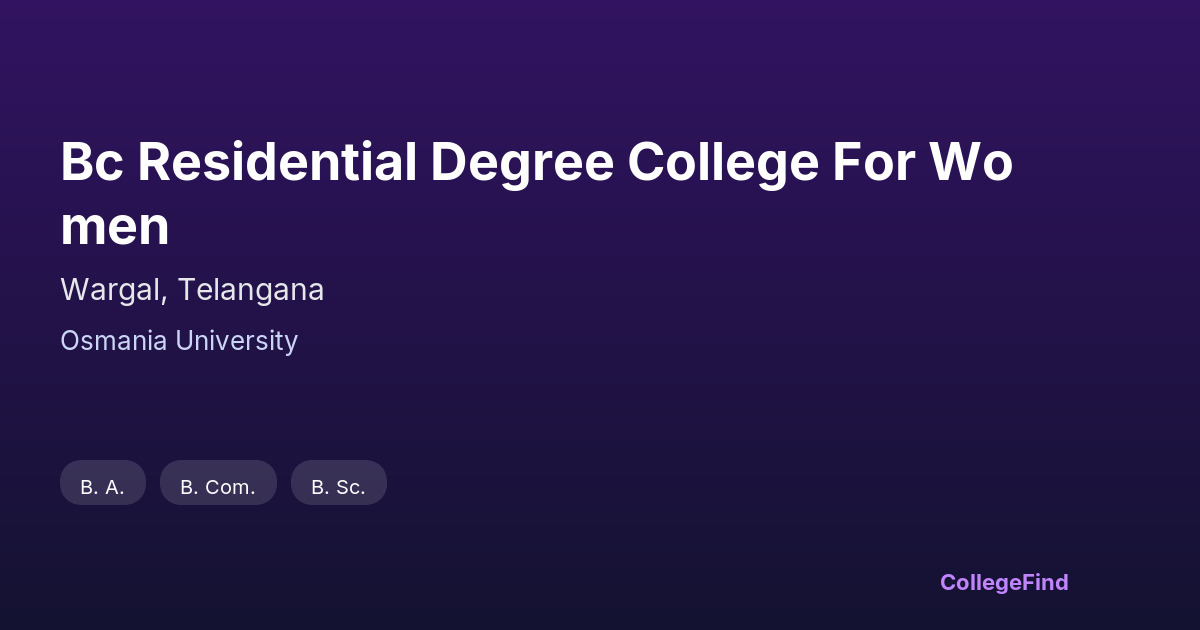Click the word Osmania
Image resolution: width=1200 pixels, height=630 pixels.
[x=114, y=341]
